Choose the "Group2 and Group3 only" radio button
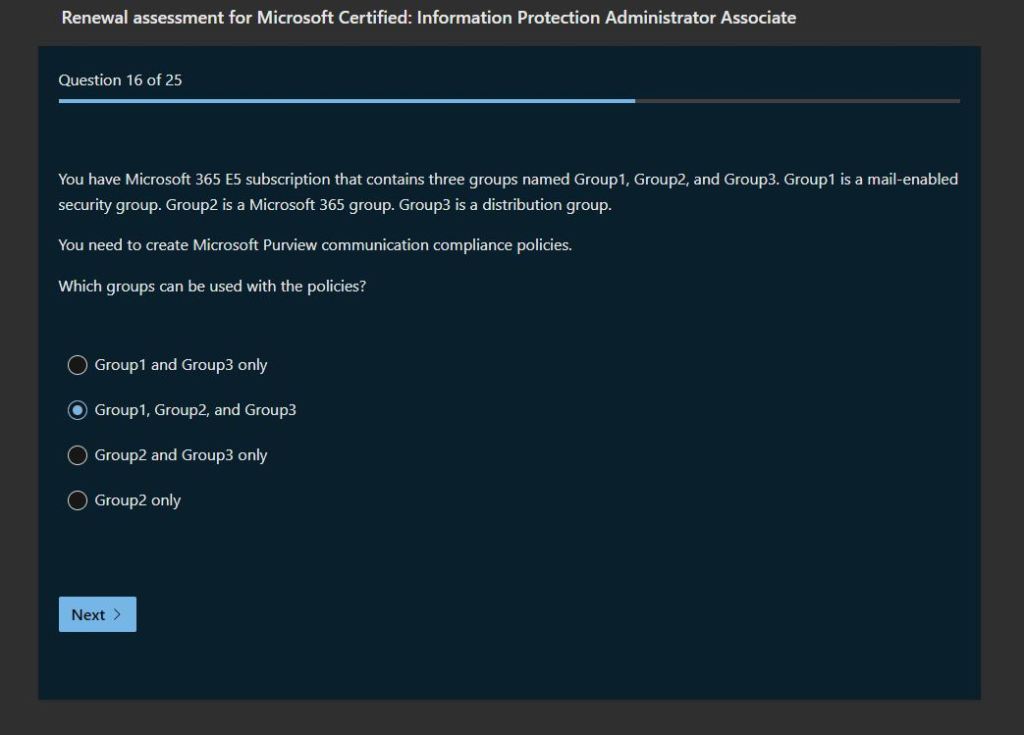Viewport: 1024px width, 735px height. [77, 455]
